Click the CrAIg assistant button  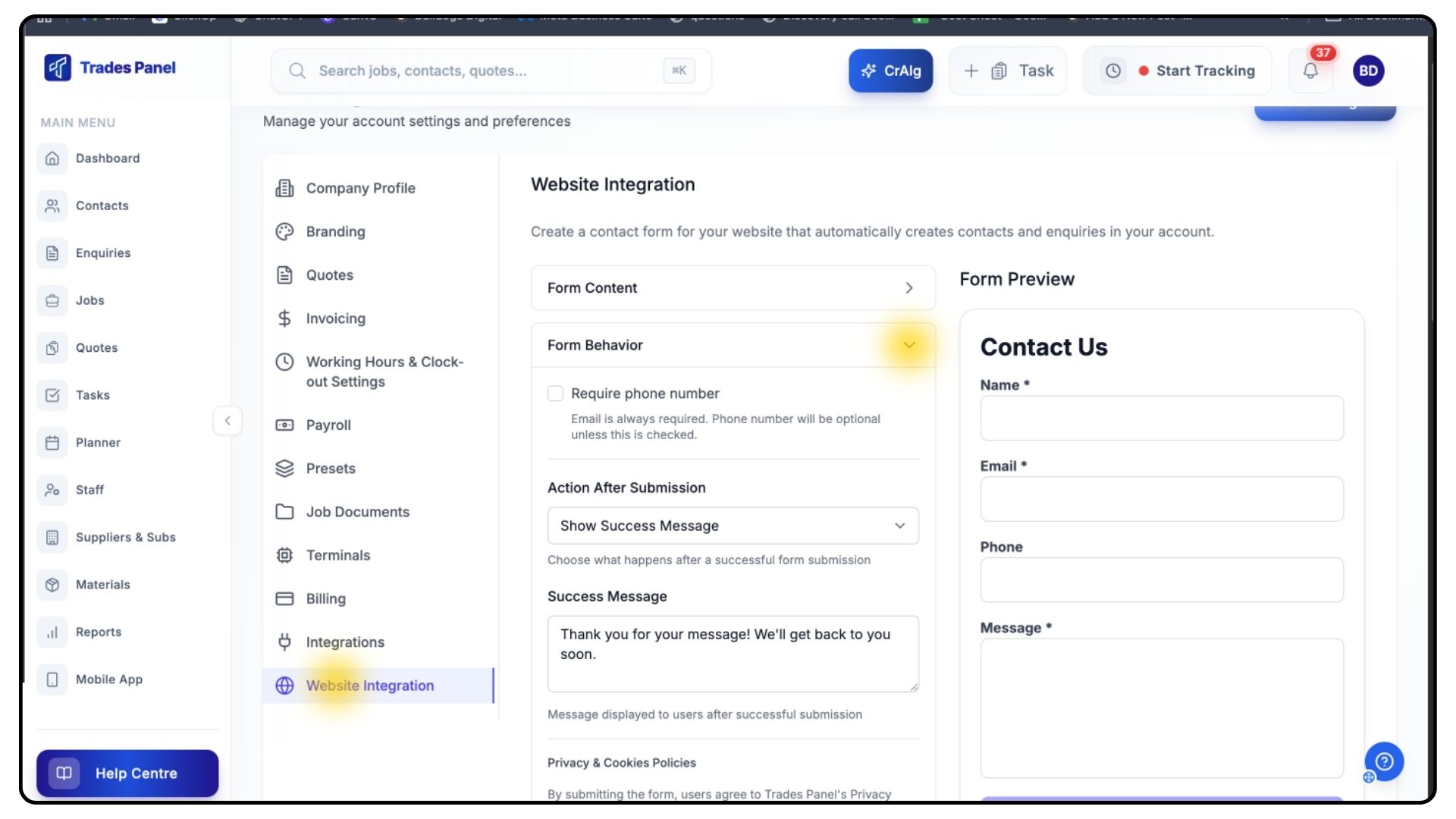pos(890,71)
